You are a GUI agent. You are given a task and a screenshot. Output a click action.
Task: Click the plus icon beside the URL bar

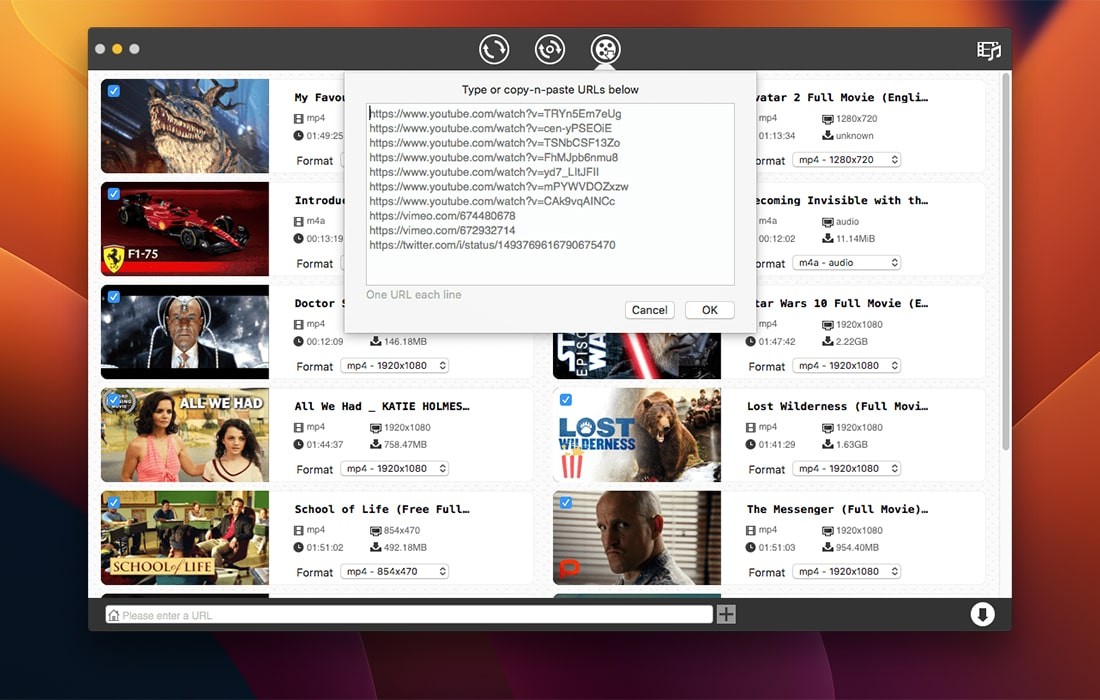727,614
